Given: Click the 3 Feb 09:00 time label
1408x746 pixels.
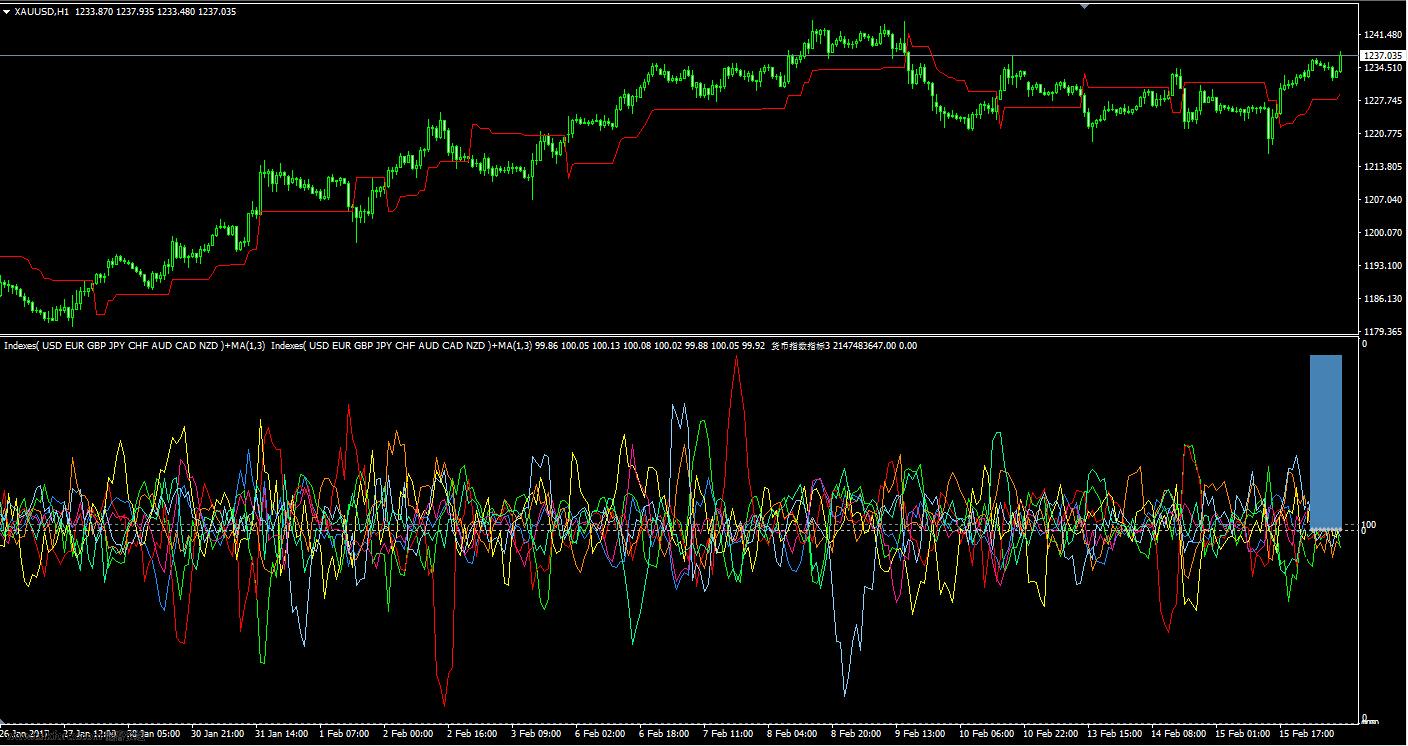Looking at the screenshot, I should [536, 734].
